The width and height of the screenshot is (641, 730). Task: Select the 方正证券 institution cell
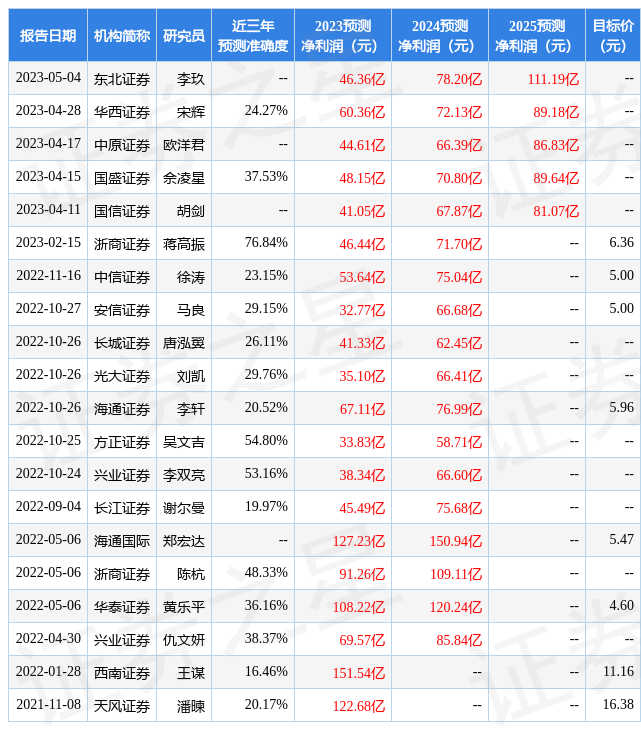(x=122, y=442)
